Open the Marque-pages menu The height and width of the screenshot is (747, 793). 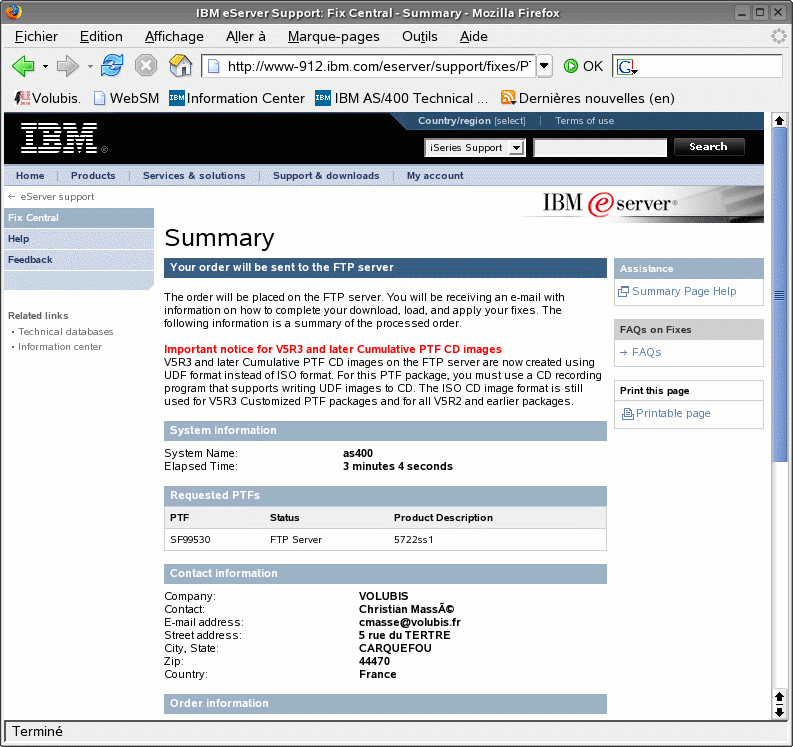click(x=333, y=36)
